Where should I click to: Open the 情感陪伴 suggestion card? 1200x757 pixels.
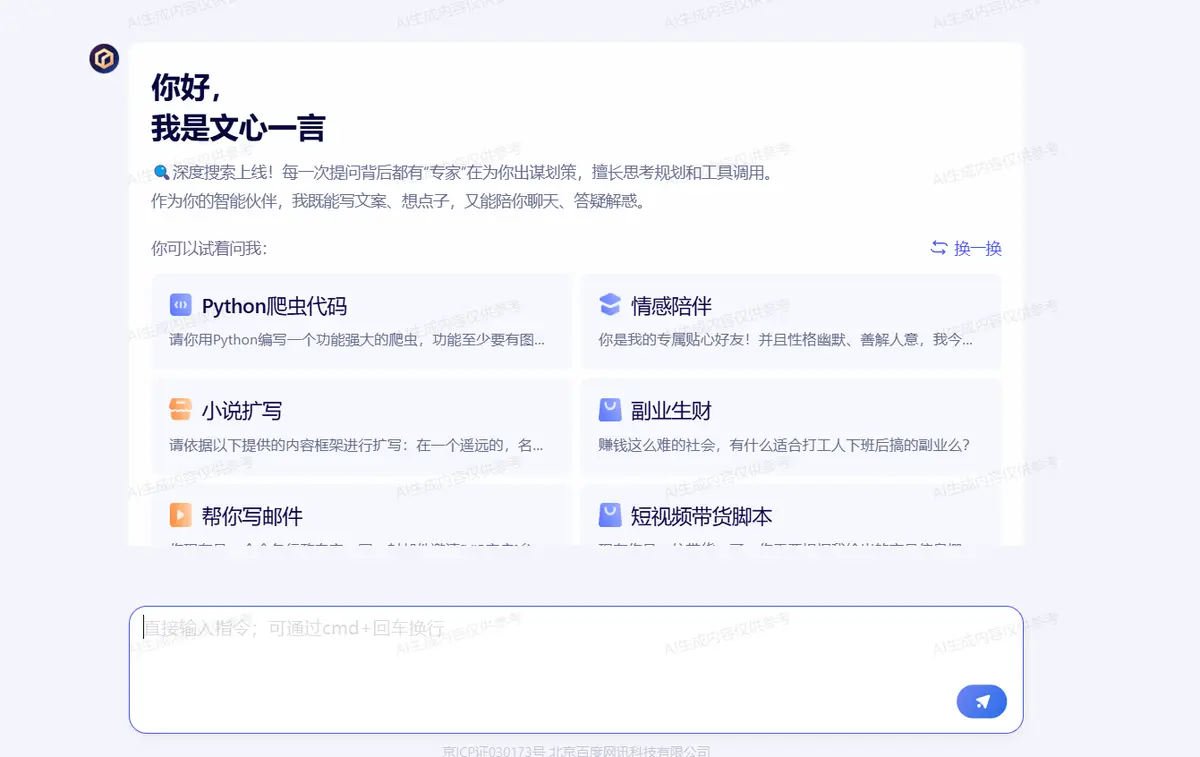(x=791, y=322)
